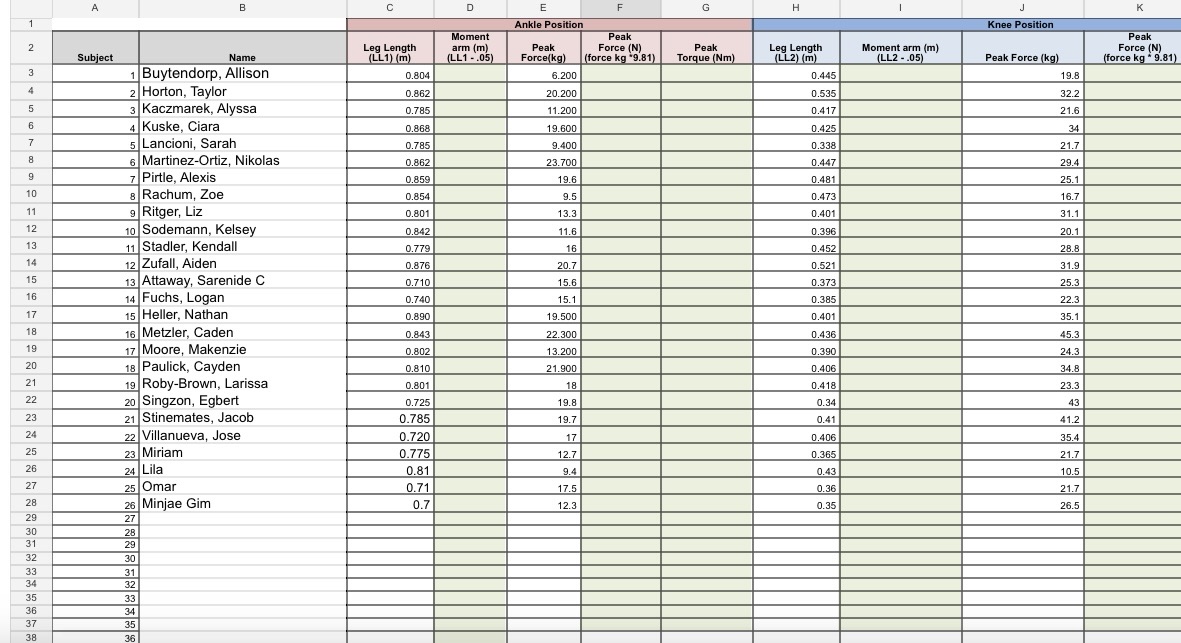Click knee peak force value 43 for Singzon
This screenshot has height=643, width=1181.
(1023, 401)
